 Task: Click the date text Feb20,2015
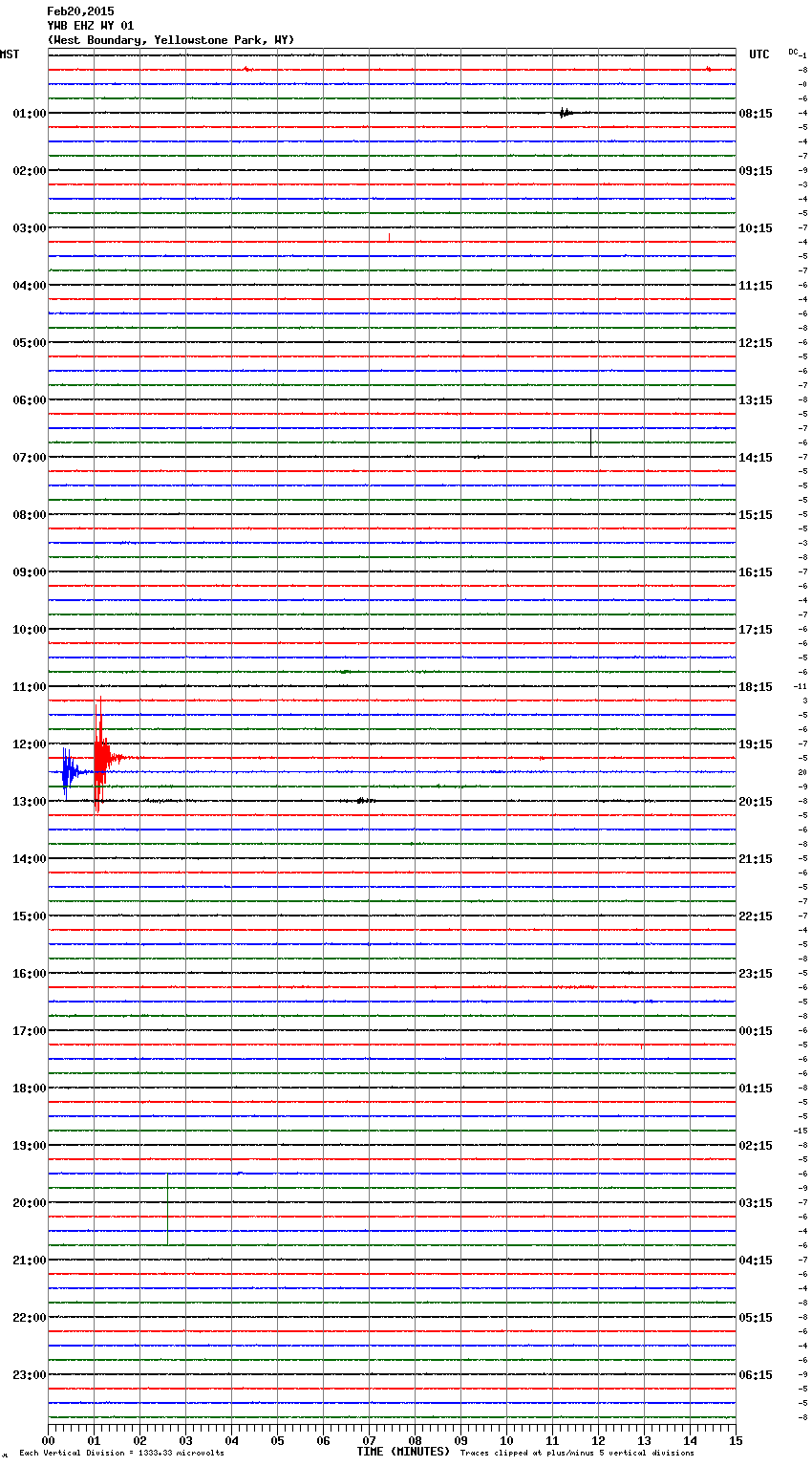[x=80, y=11]
